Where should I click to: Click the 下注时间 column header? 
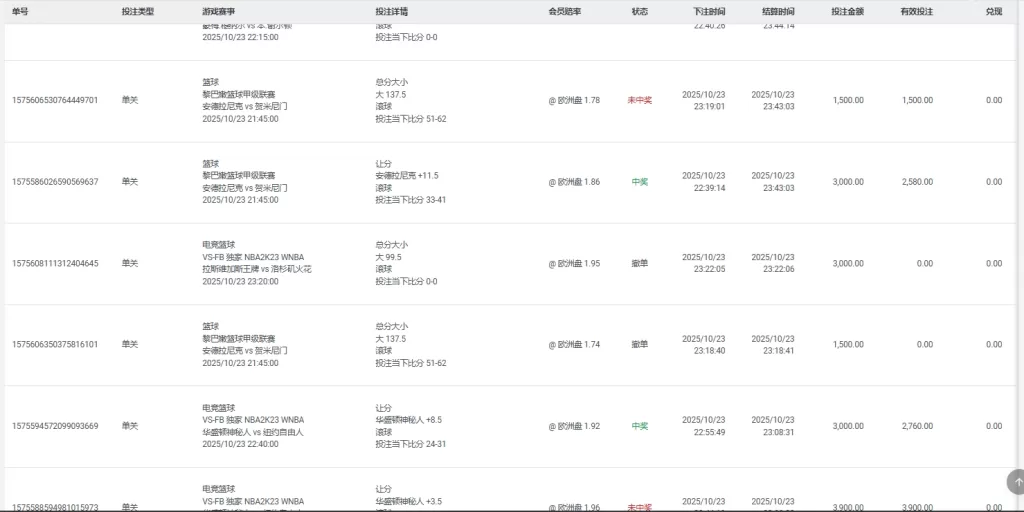[709, 12]
